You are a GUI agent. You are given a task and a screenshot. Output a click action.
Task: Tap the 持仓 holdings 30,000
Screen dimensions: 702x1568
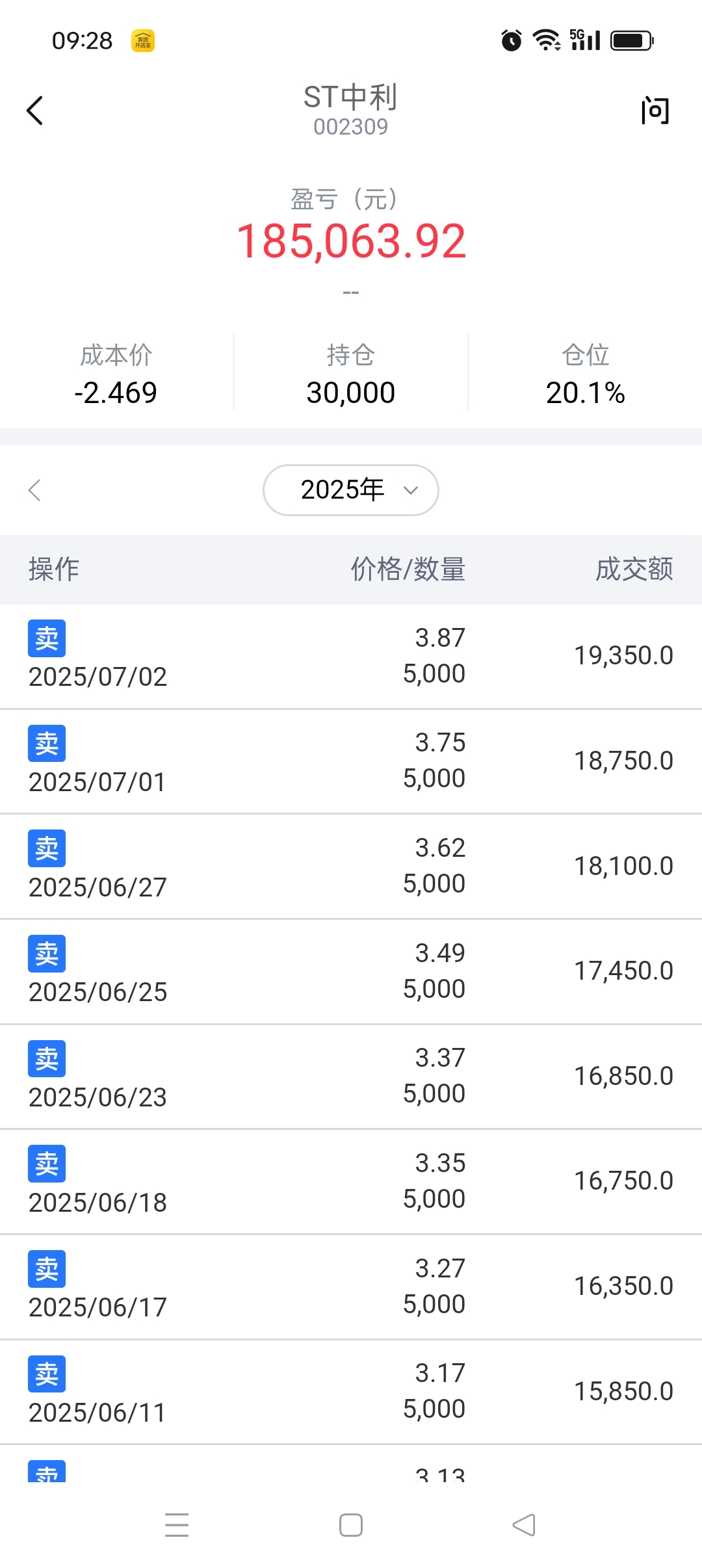(351, 393)
